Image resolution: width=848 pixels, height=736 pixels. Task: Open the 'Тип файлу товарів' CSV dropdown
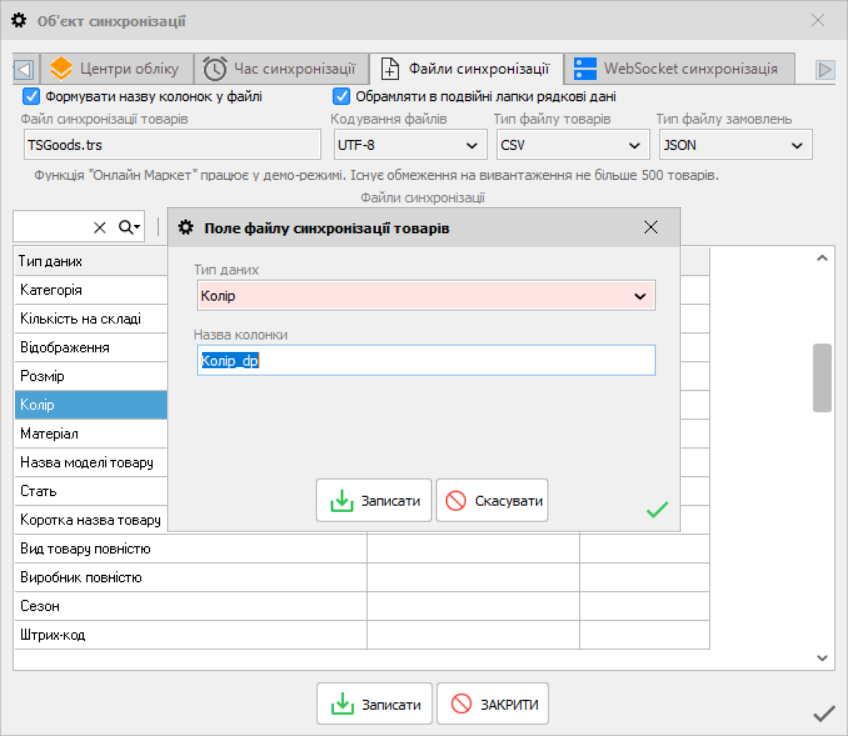(x=573, y=145)
